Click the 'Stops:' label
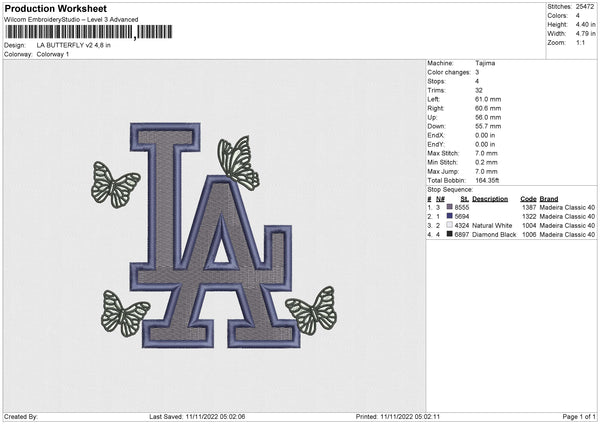The width and height of the screenshot is (600, 424). coord(436,81)
